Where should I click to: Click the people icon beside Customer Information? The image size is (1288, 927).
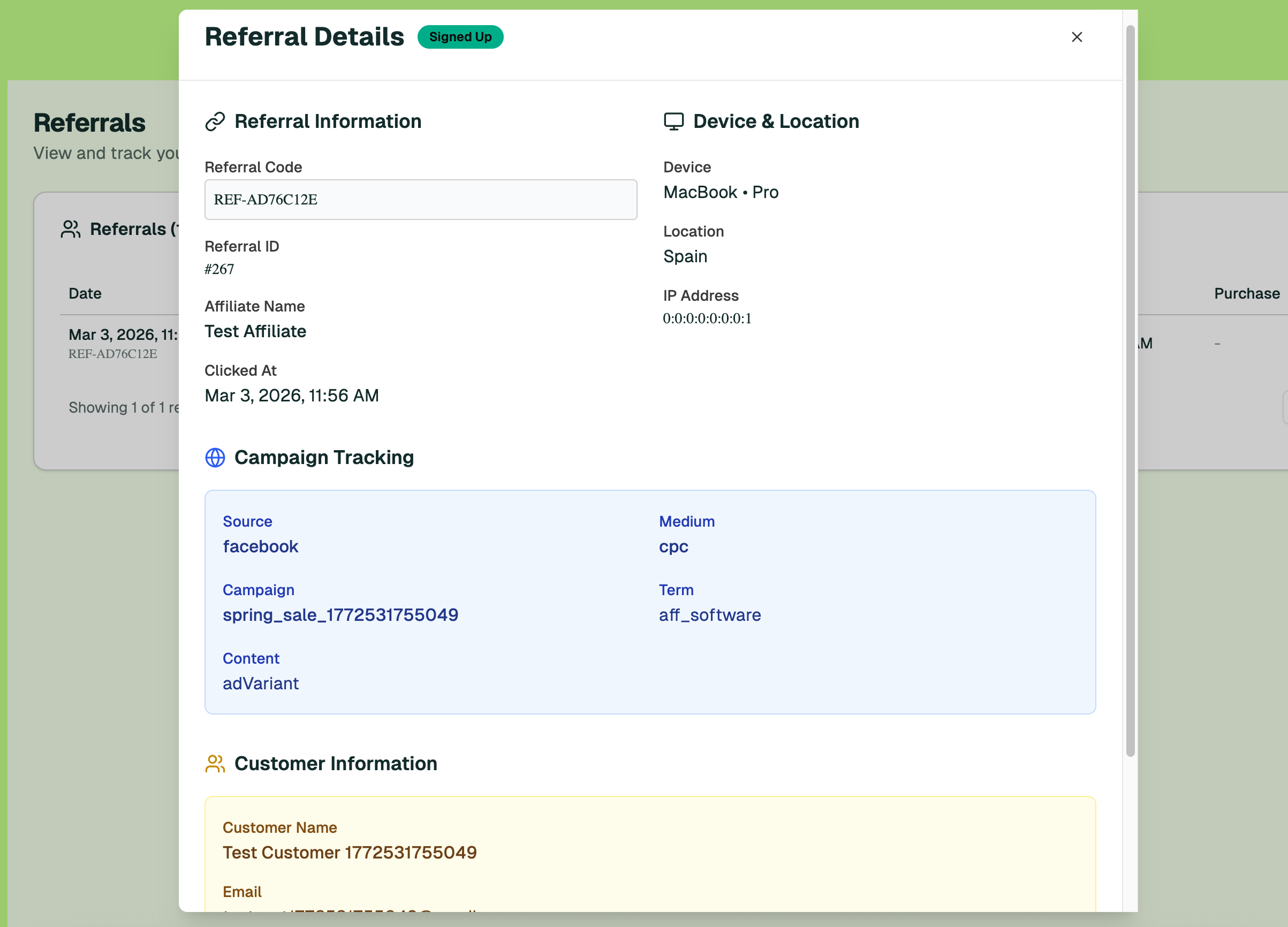pos(215,764)
